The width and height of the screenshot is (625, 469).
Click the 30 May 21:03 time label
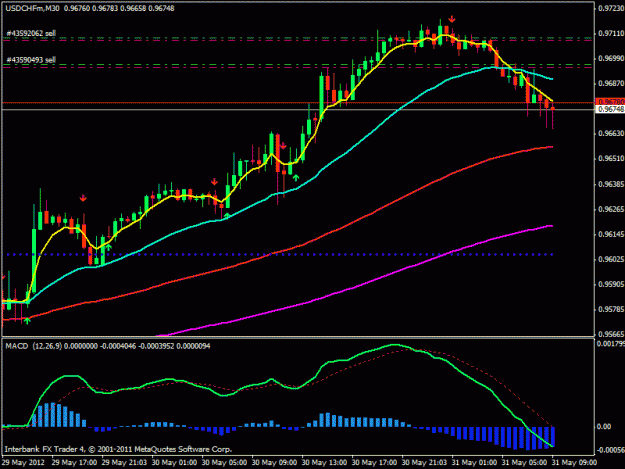click(x=424, y=463)
